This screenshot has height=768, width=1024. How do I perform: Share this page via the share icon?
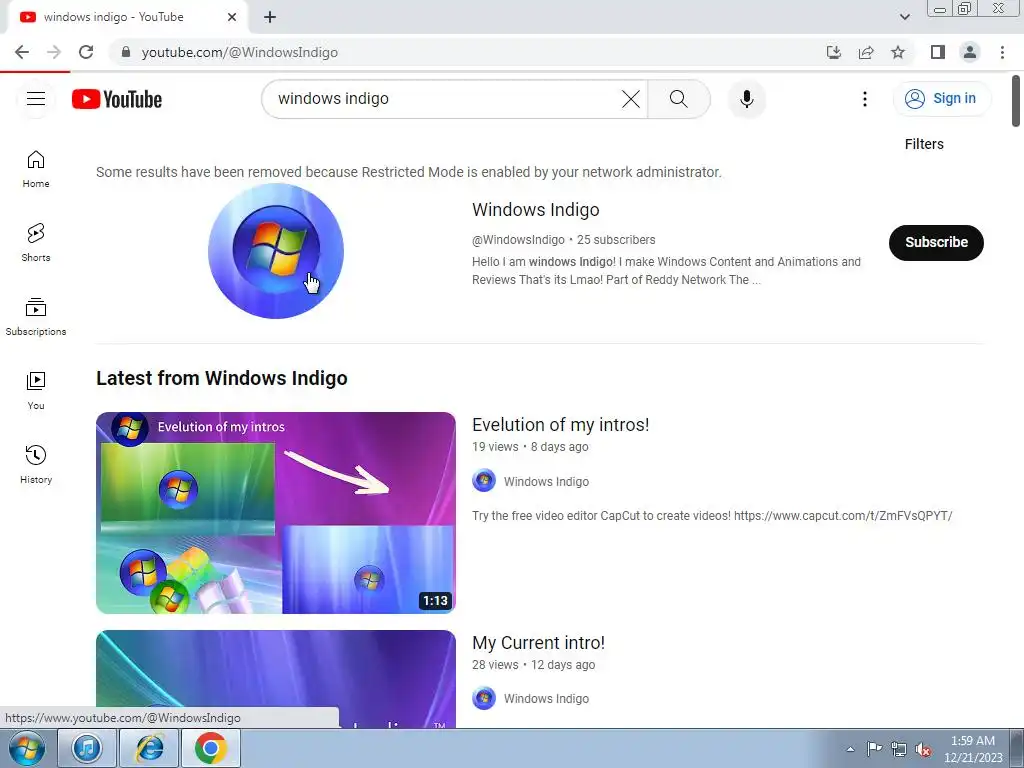click(x=866, y=52)
